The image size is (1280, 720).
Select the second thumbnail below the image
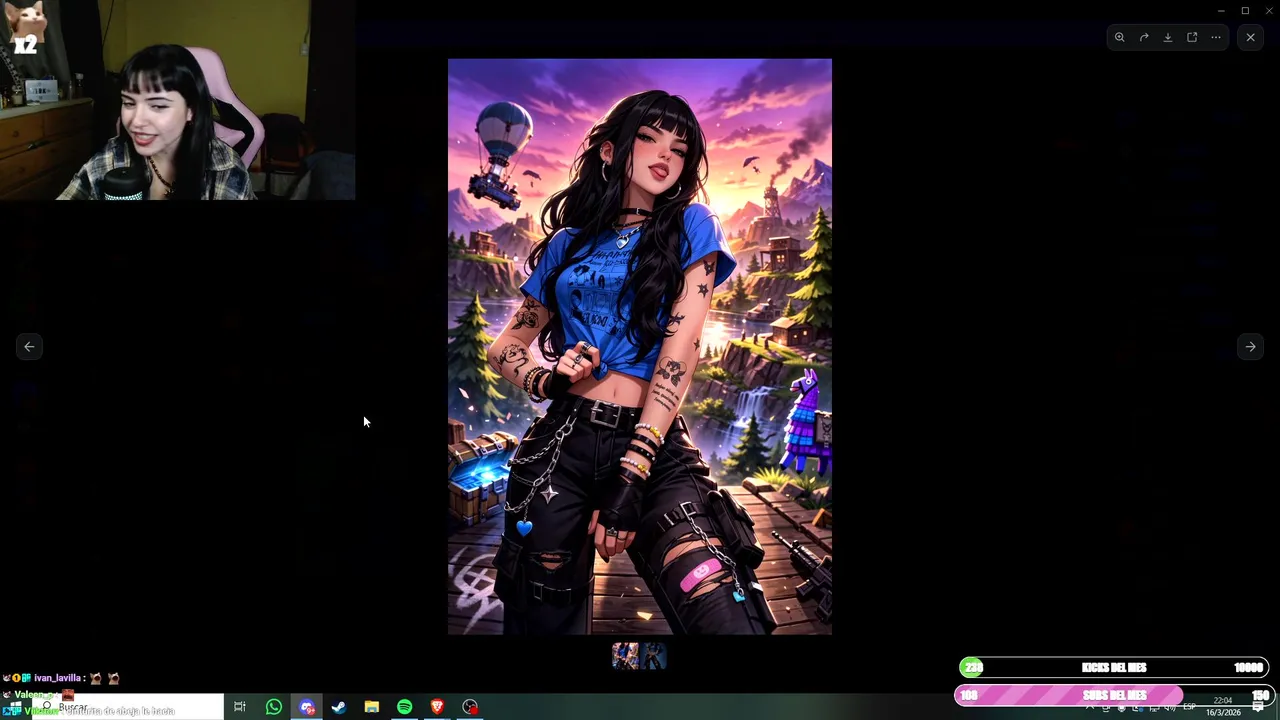[654, 656]
